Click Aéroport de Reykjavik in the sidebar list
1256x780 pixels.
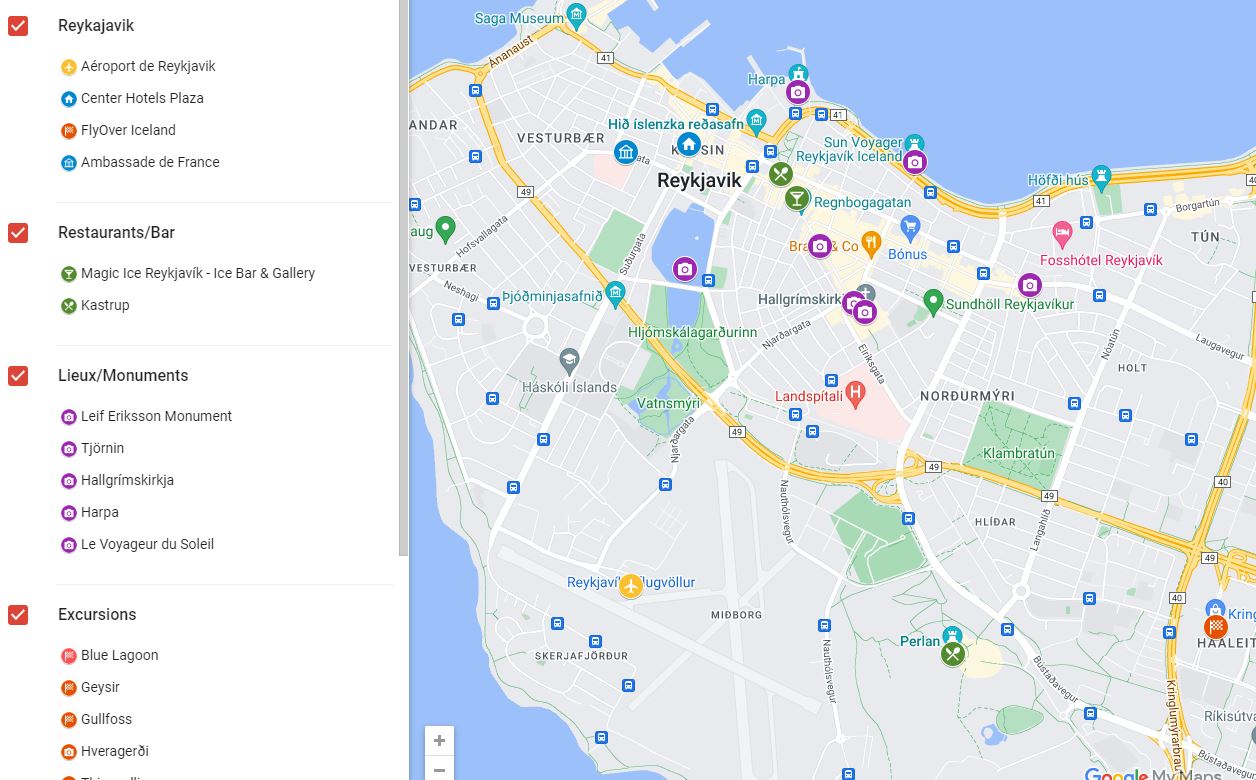coord(148,67)
